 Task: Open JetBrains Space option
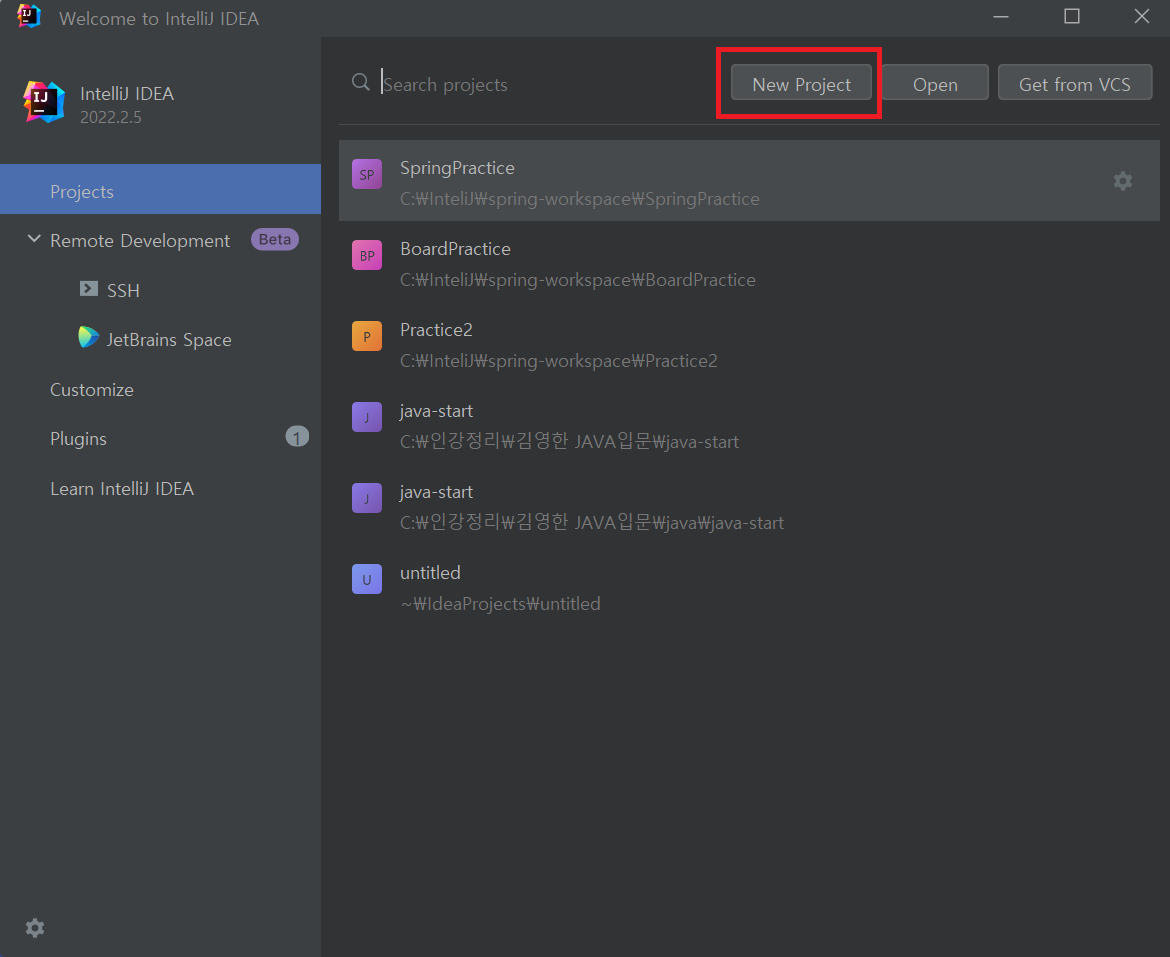click(169, 339)
